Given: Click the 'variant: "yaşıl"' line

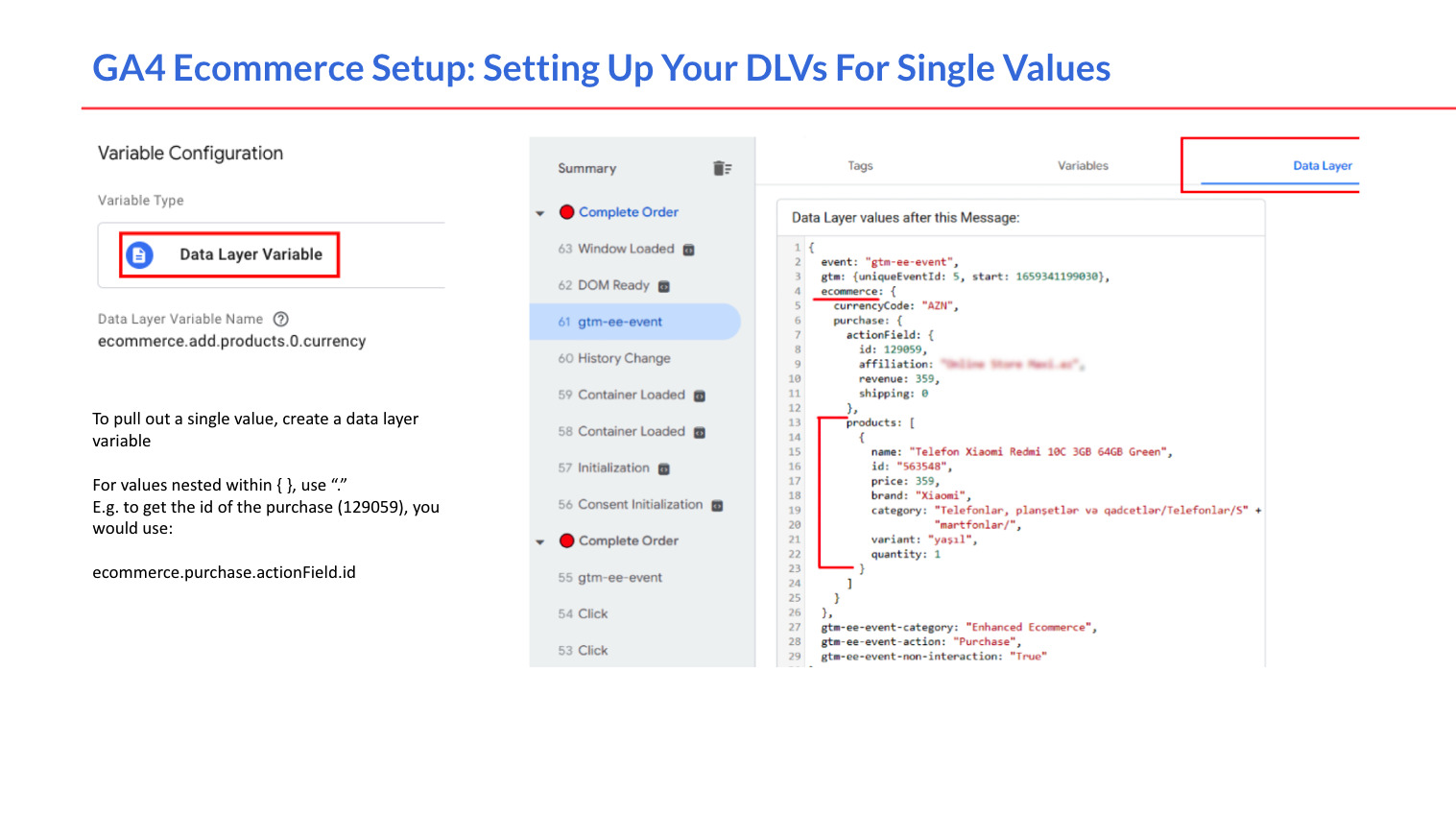Looking at the screenshot, I should pyautogui.click(x=923, y=540).
